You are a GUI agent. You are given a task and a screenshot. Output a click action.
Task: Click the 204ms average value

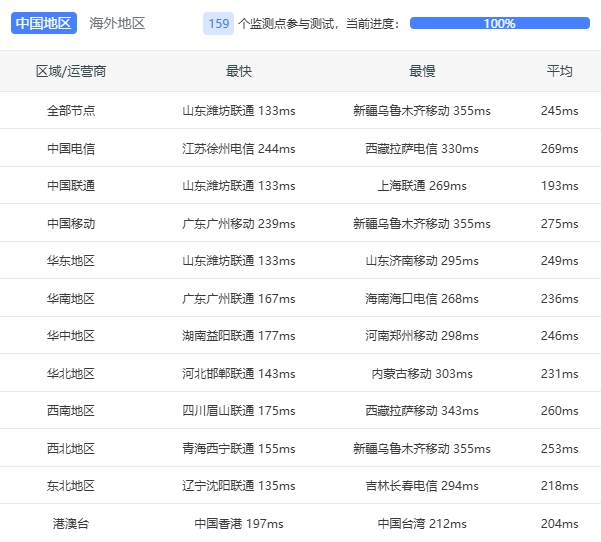coord(560,524)
